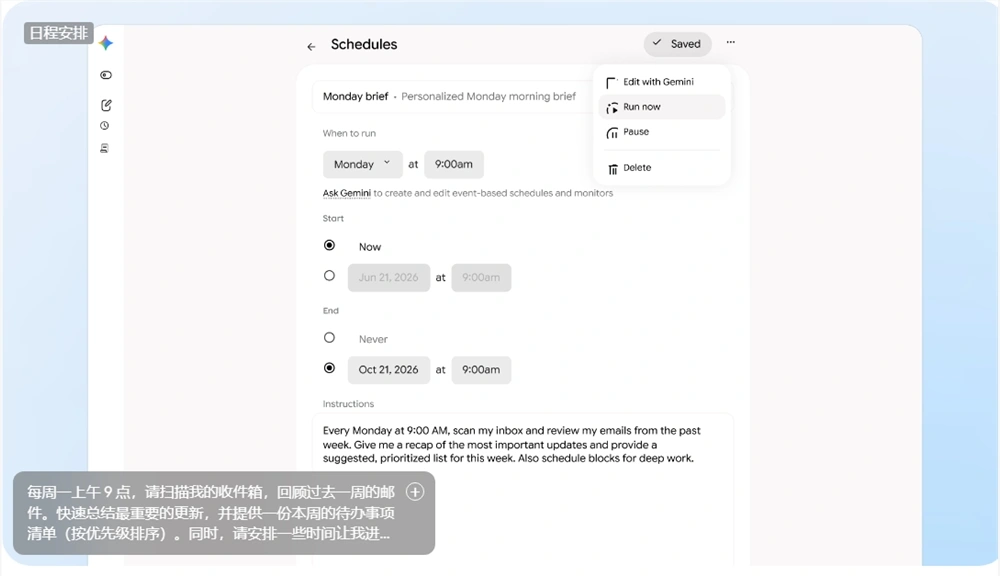Viewport: 1000px width, 576px height.
Task: Select the Now start radio button
Action: [x=329, y=245]
